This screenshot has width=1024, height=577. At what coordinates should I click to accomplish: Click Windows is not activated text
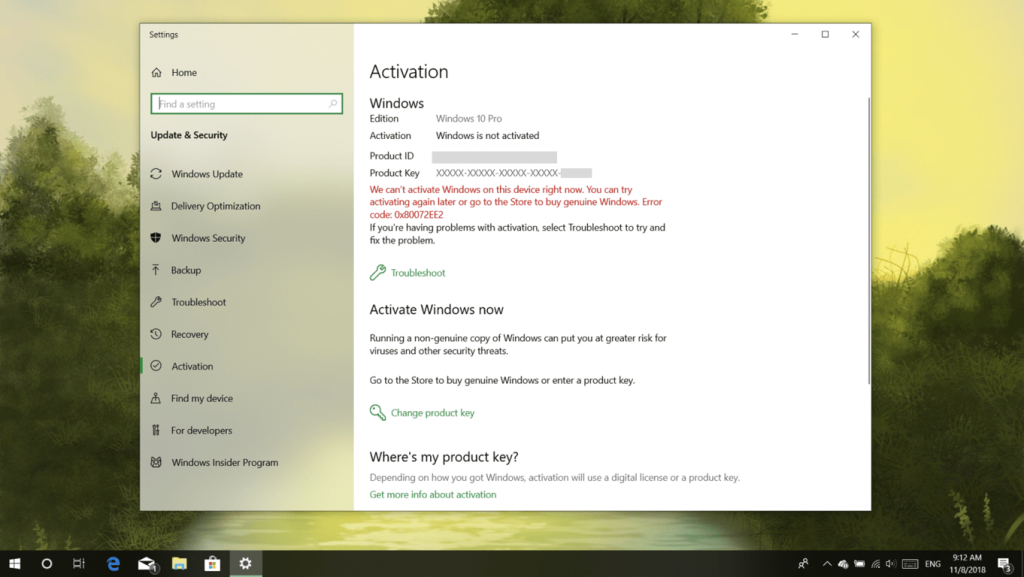487,136
